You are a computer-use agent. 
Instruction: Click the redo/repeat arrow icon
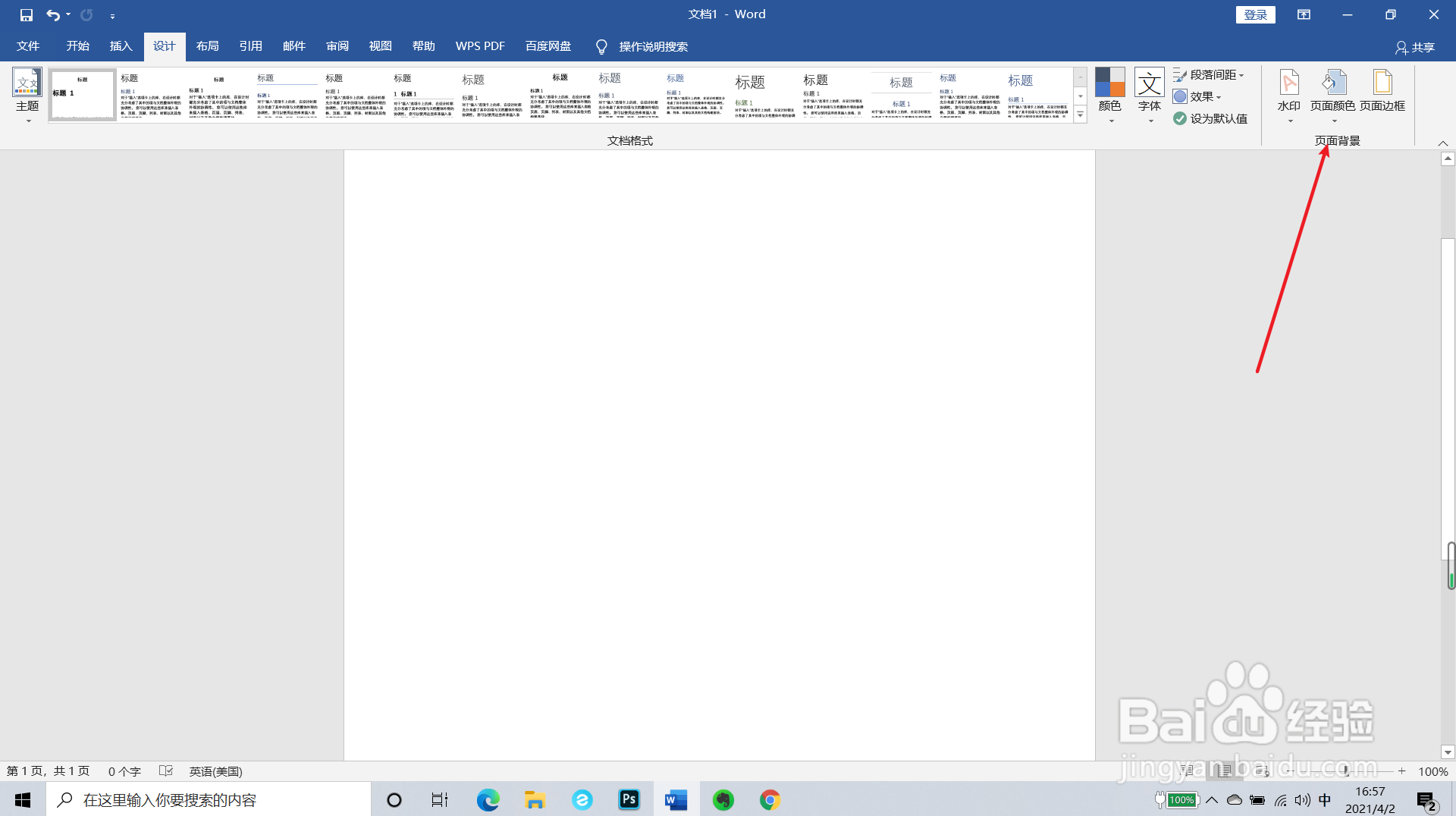pyautogui.click(x=86, y=14)
